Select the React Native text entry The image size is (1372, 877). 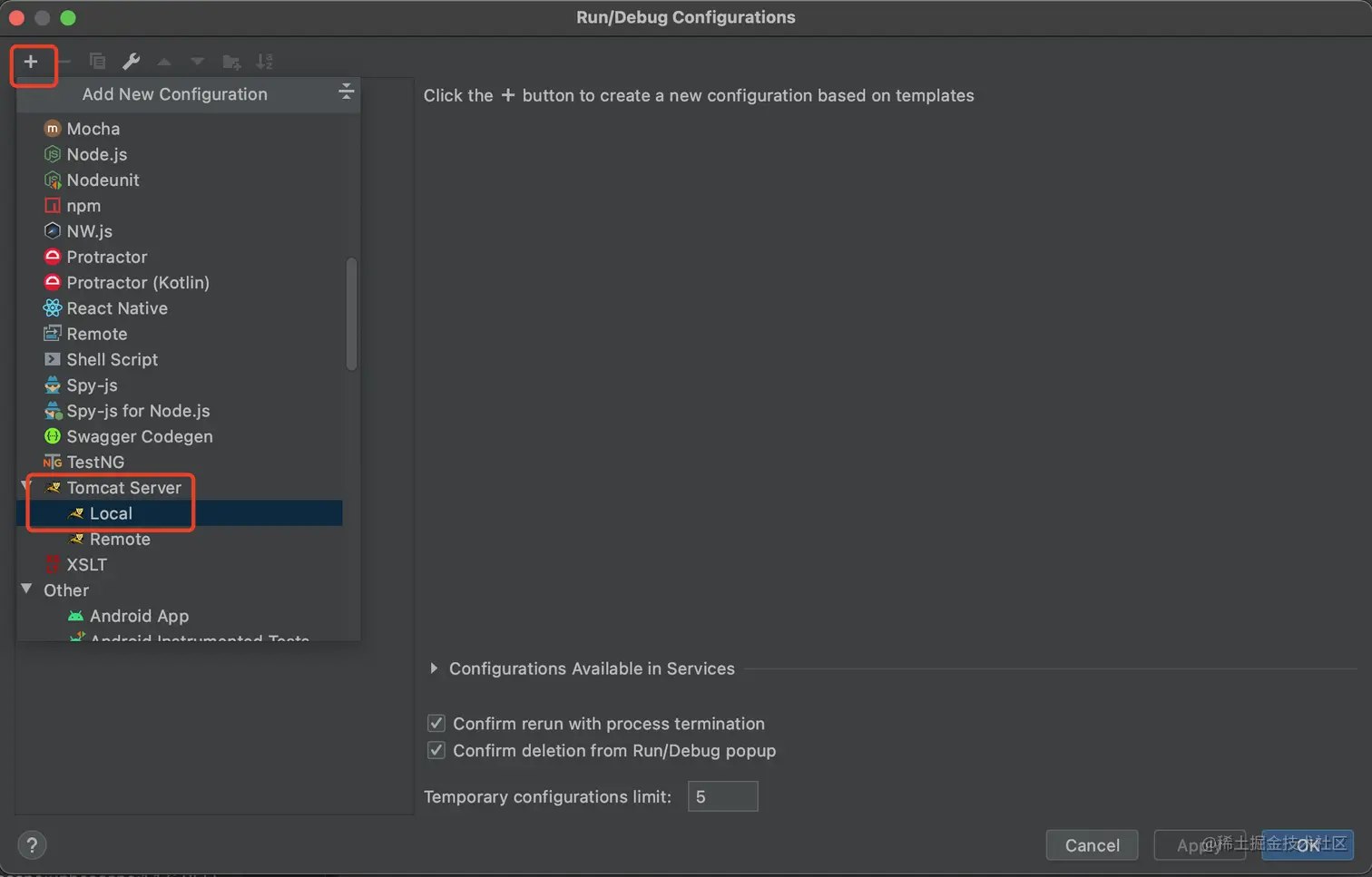[x=117, y=308]
